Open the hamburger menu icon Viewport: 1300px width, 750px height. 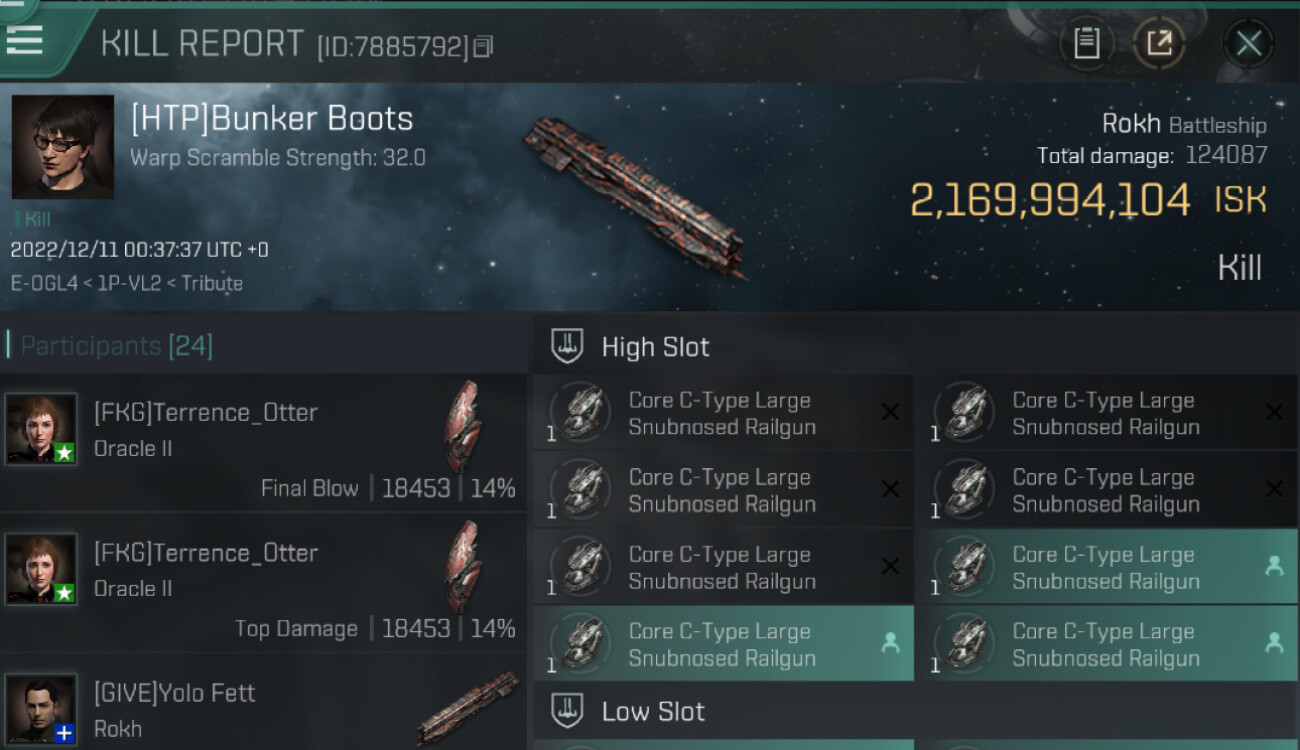[x=25, y=39]
